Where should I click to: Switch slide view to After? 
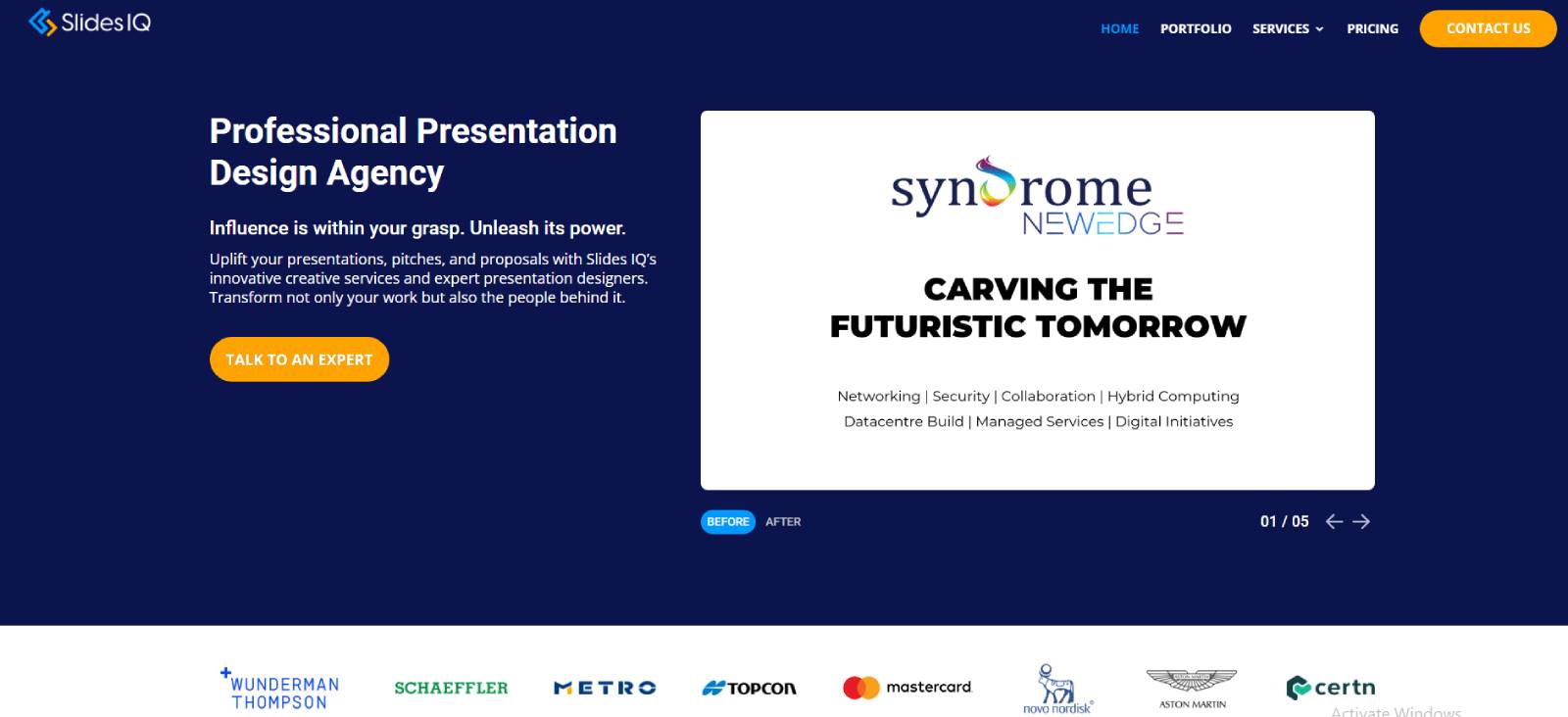(783, 521)
